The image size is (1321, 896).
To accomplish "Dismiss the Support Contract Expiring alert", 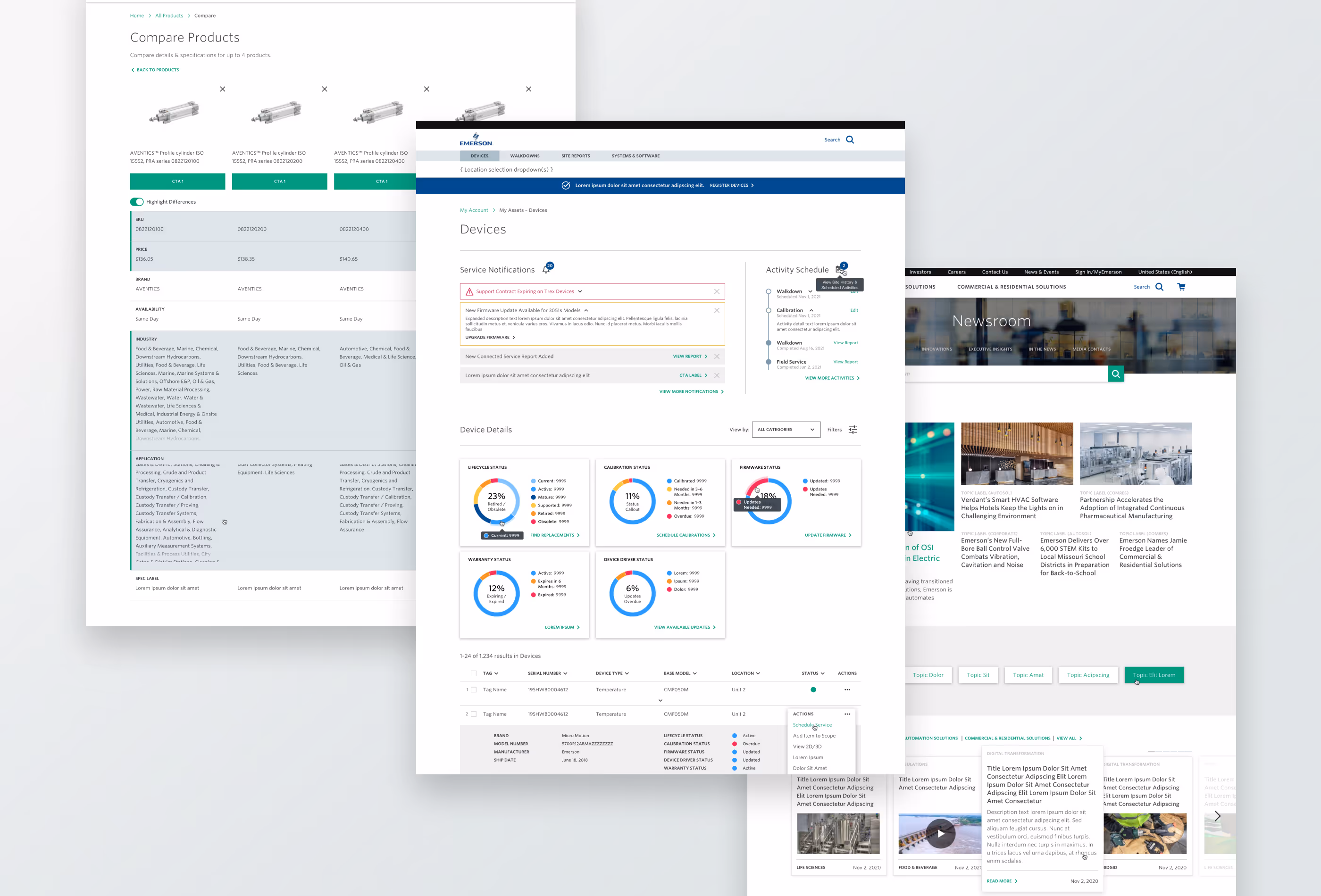I will (x=716, y=291).
